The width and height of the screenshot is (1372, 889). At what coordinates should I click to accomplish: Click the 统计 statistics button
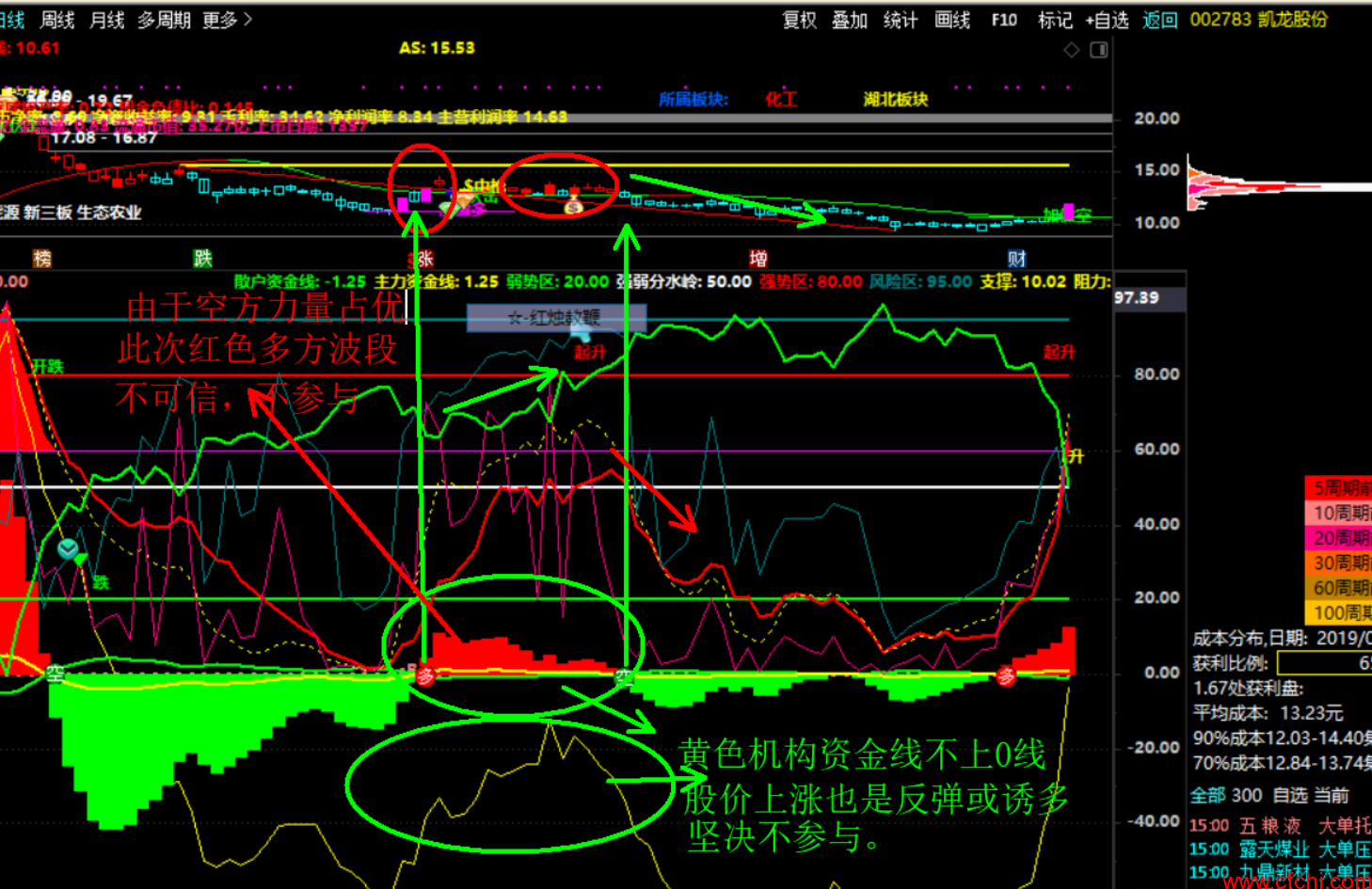(x=901, y=20)
